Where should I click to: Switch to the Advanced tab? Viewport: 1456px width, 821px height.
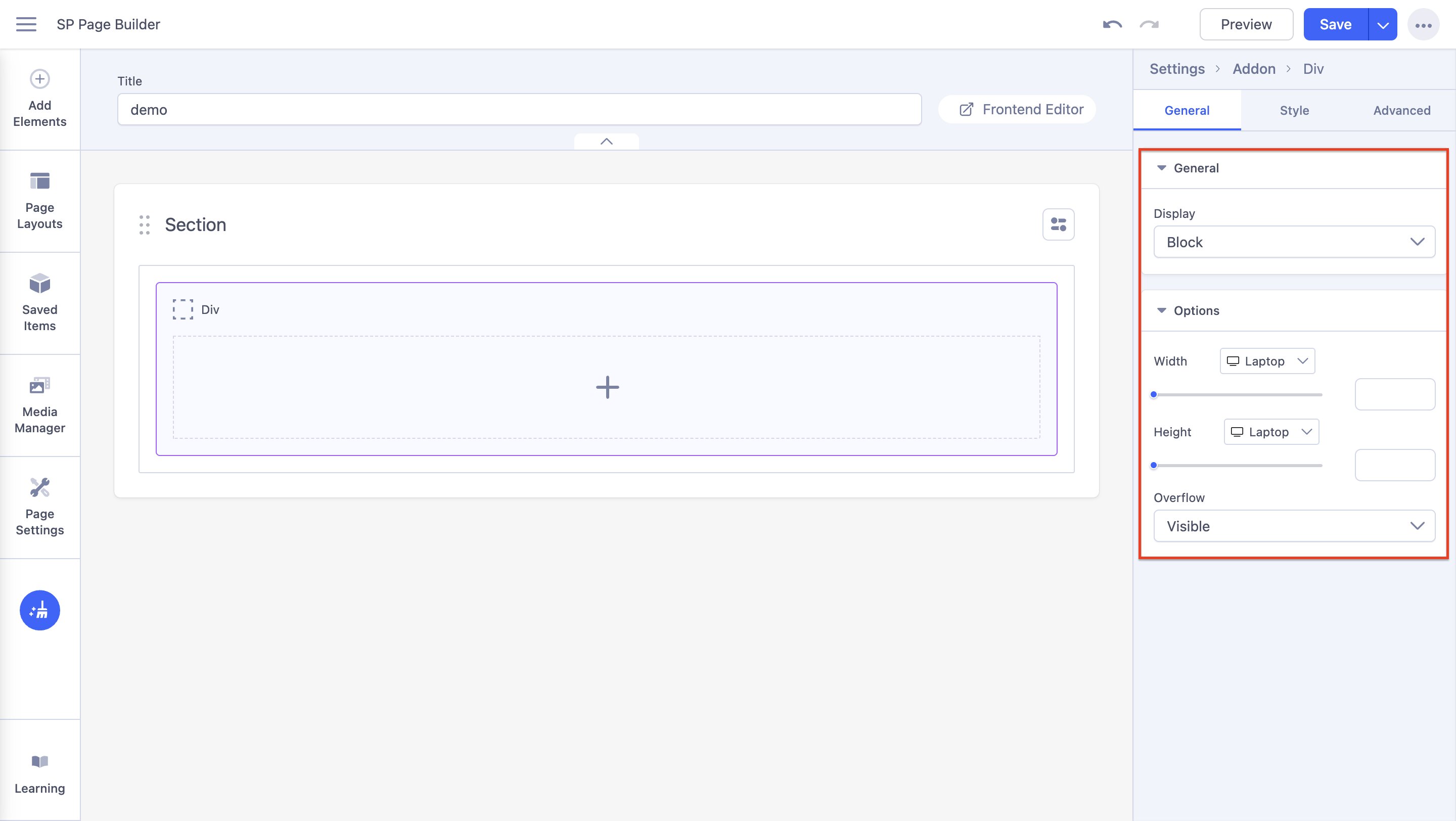pyautogui.click(x=1402, y=111)
